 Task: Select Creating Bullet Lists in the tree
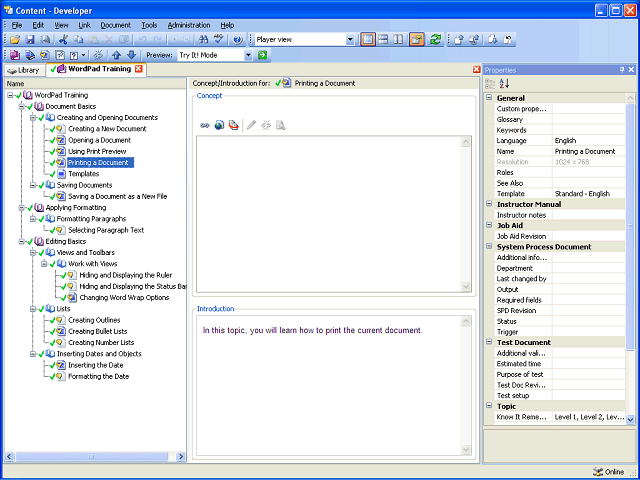(x=98, y=331)
